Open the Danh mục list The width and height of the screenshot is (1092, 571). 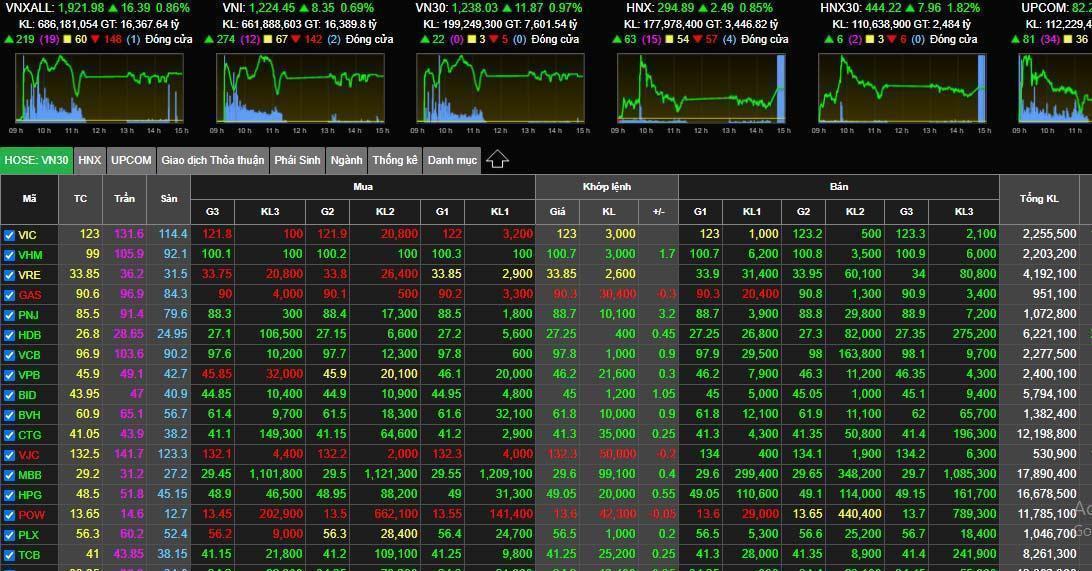click(452, 160)
